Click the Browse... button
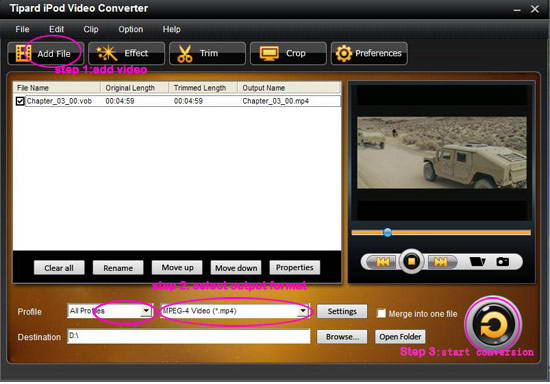The image size is (550, 384). pos(342,337)
